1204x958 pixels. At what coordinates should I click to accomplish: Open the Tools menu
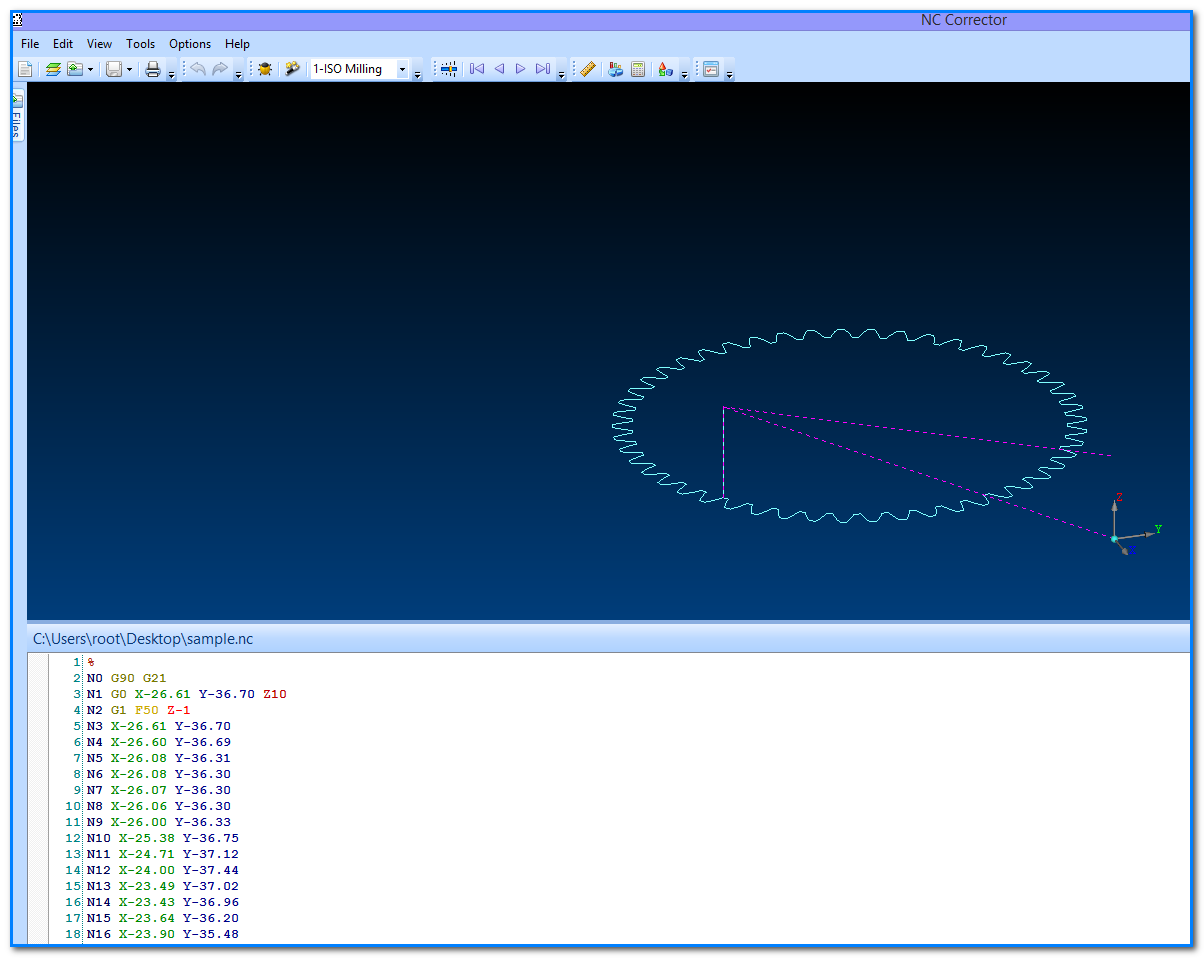click(x=140, y=44)
